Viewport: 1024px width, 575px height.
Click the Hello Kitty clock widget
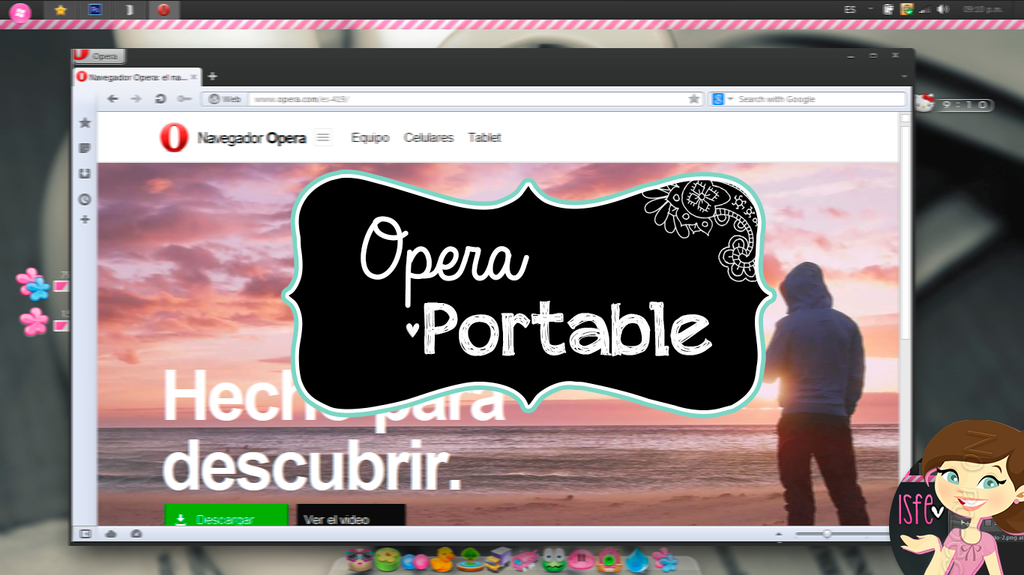click(x=954, y=103)
